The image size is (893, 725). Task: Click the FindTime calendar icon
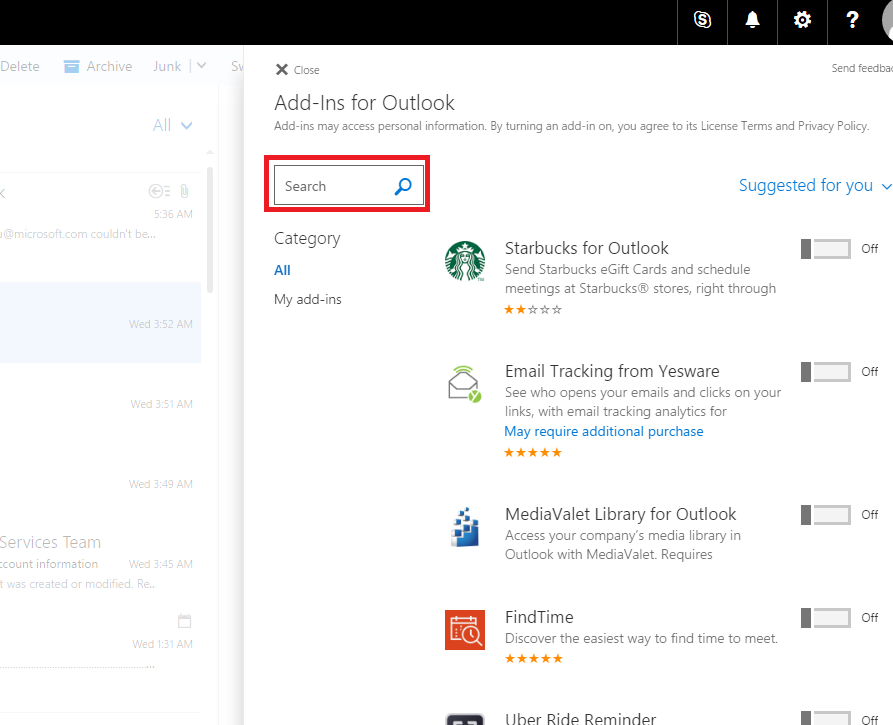(465, 630)
